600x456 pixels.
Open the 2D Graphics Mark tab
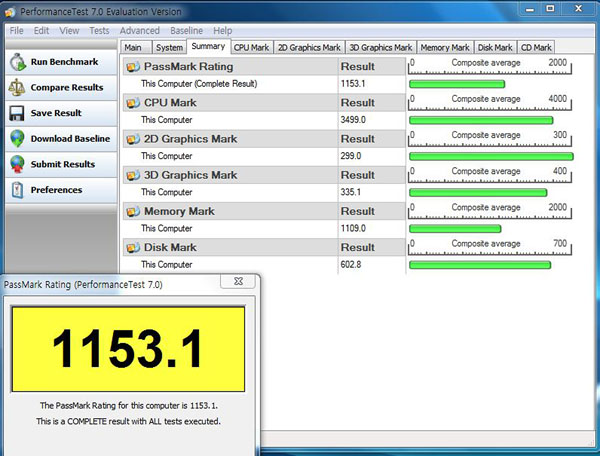[x=309, y=47]
